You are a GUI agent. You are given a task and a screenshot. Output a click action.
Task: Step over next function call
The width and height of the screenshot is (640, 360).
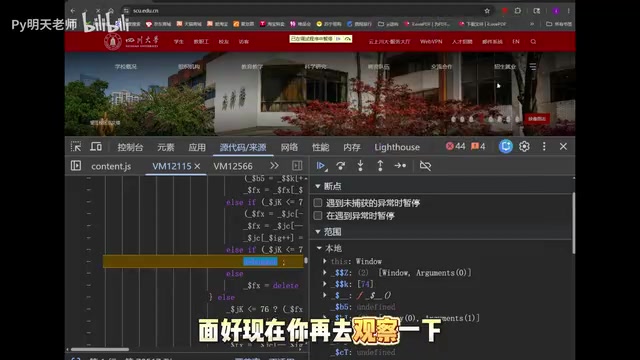tap(340, 166)
